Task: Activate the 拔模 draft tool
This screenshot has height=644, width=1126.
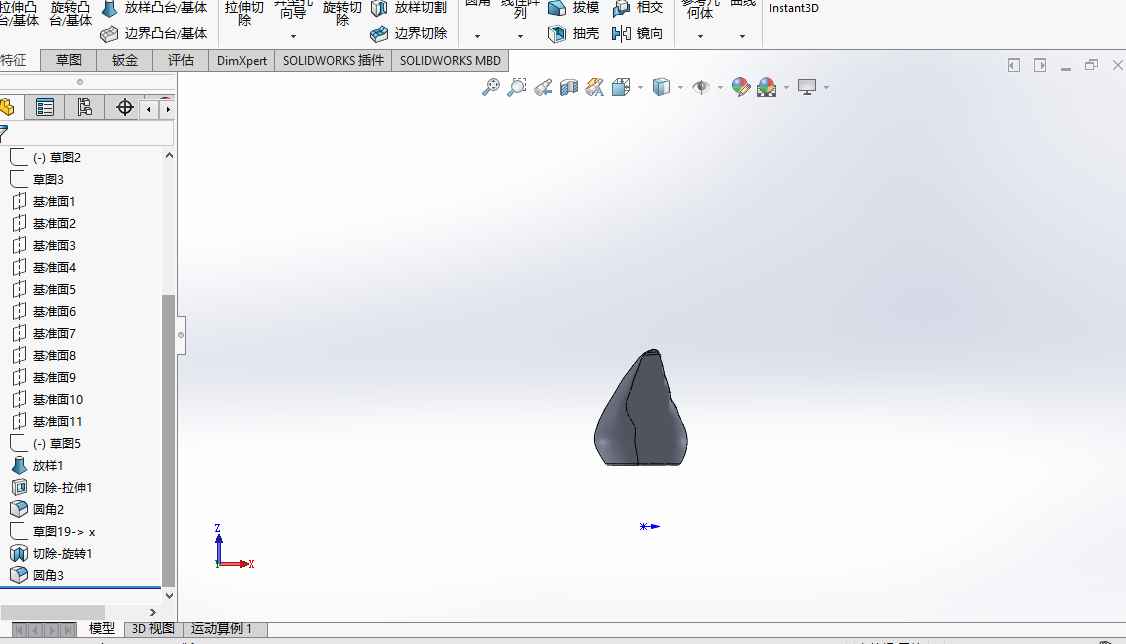Action: 573,9
